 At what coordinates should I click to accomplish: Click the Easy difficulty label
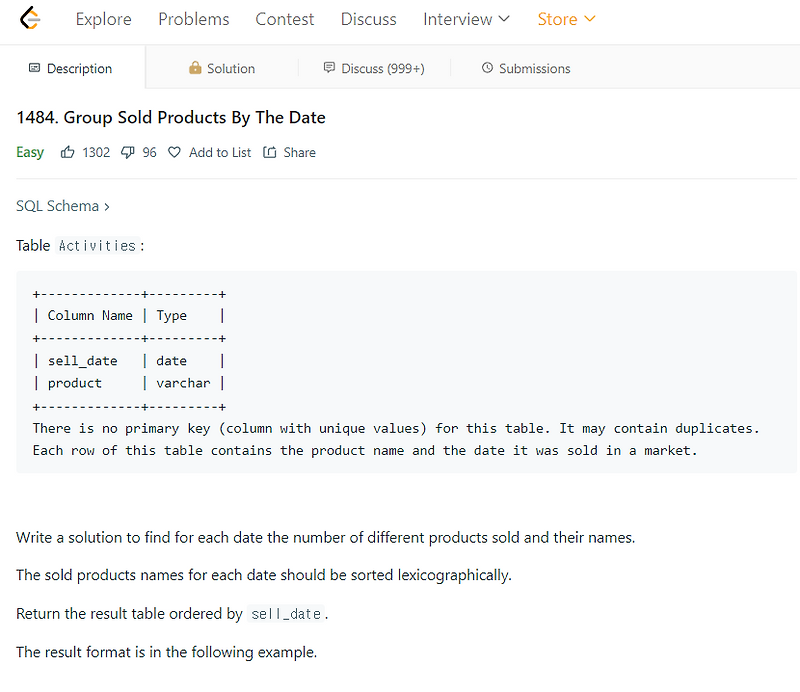[x=29, y=152]
